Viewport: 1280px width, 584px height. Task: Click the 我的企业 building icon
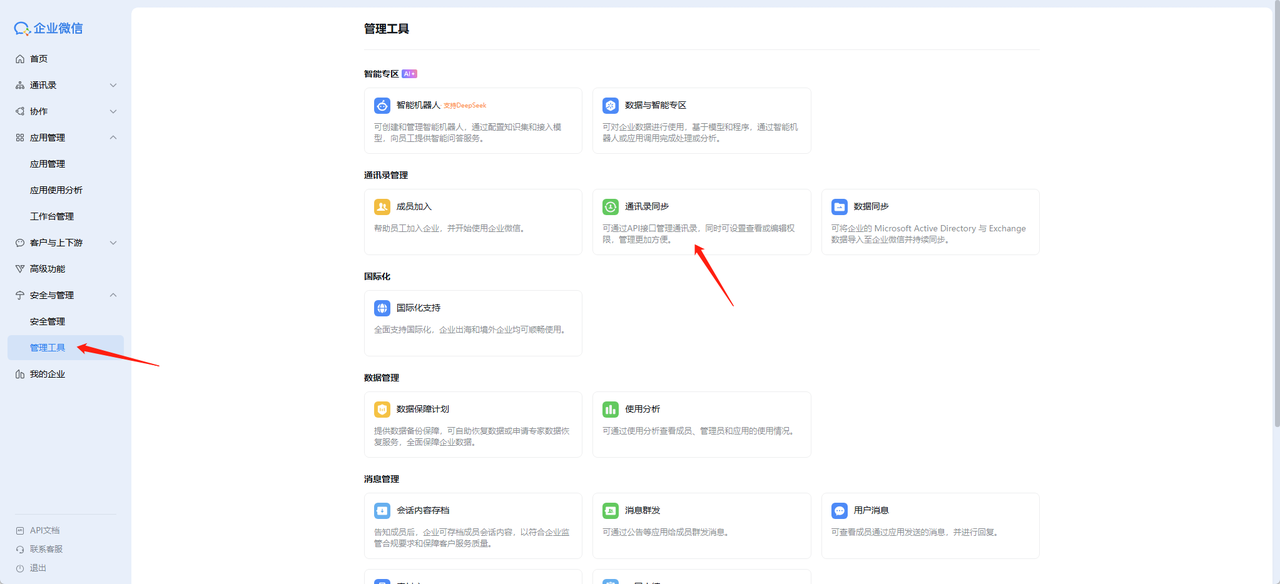[20, 374]
